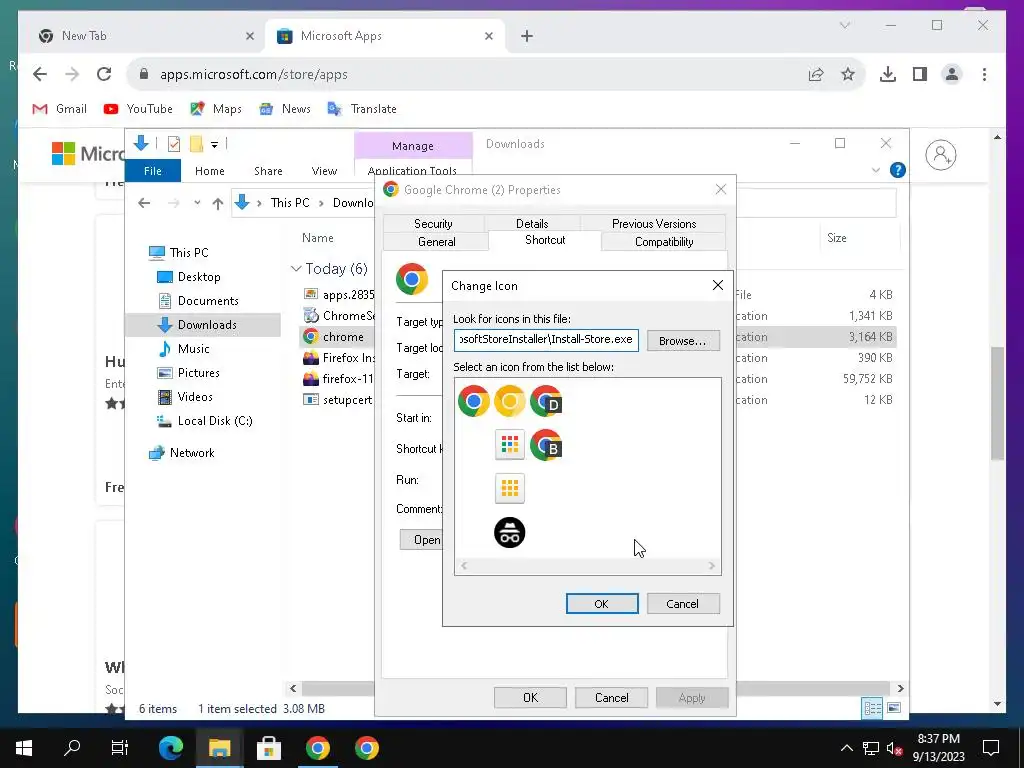Collapse the Today (6) group
The height and width of the screenshot is (768, 1024).
pos(296,268)
